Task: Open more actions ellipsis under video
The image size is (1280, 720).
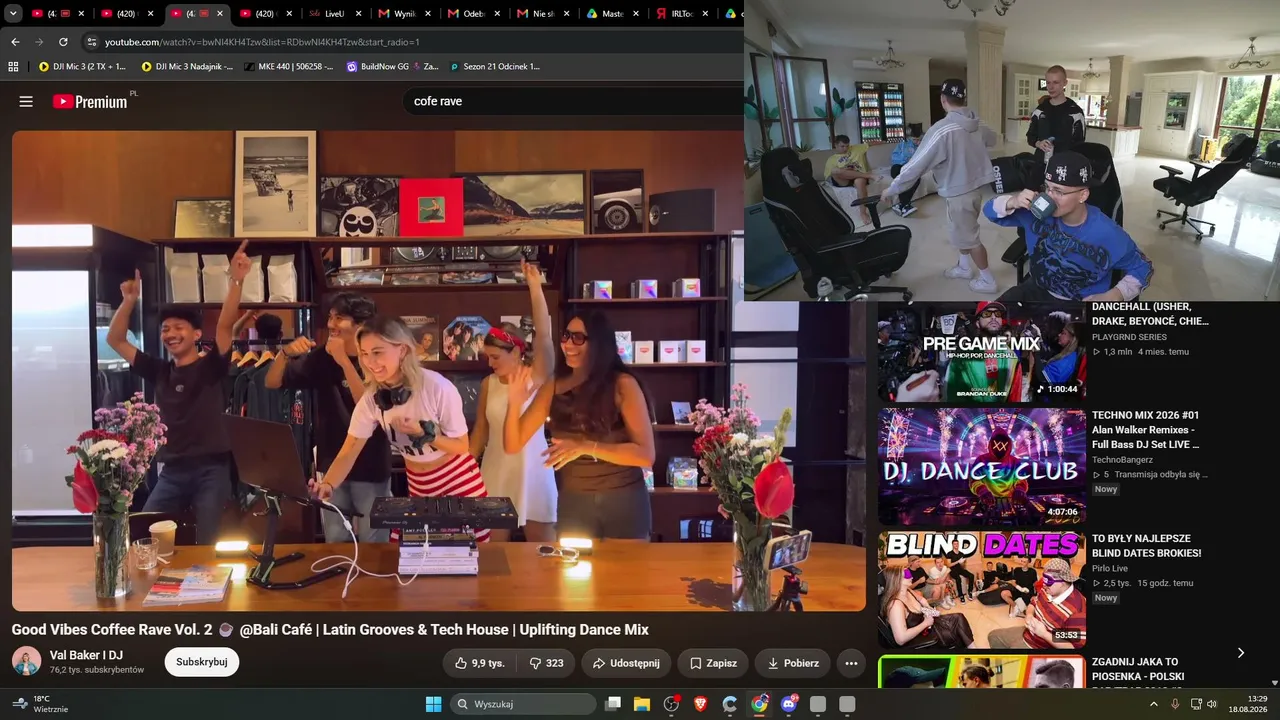Action: (x=851, y=663)
